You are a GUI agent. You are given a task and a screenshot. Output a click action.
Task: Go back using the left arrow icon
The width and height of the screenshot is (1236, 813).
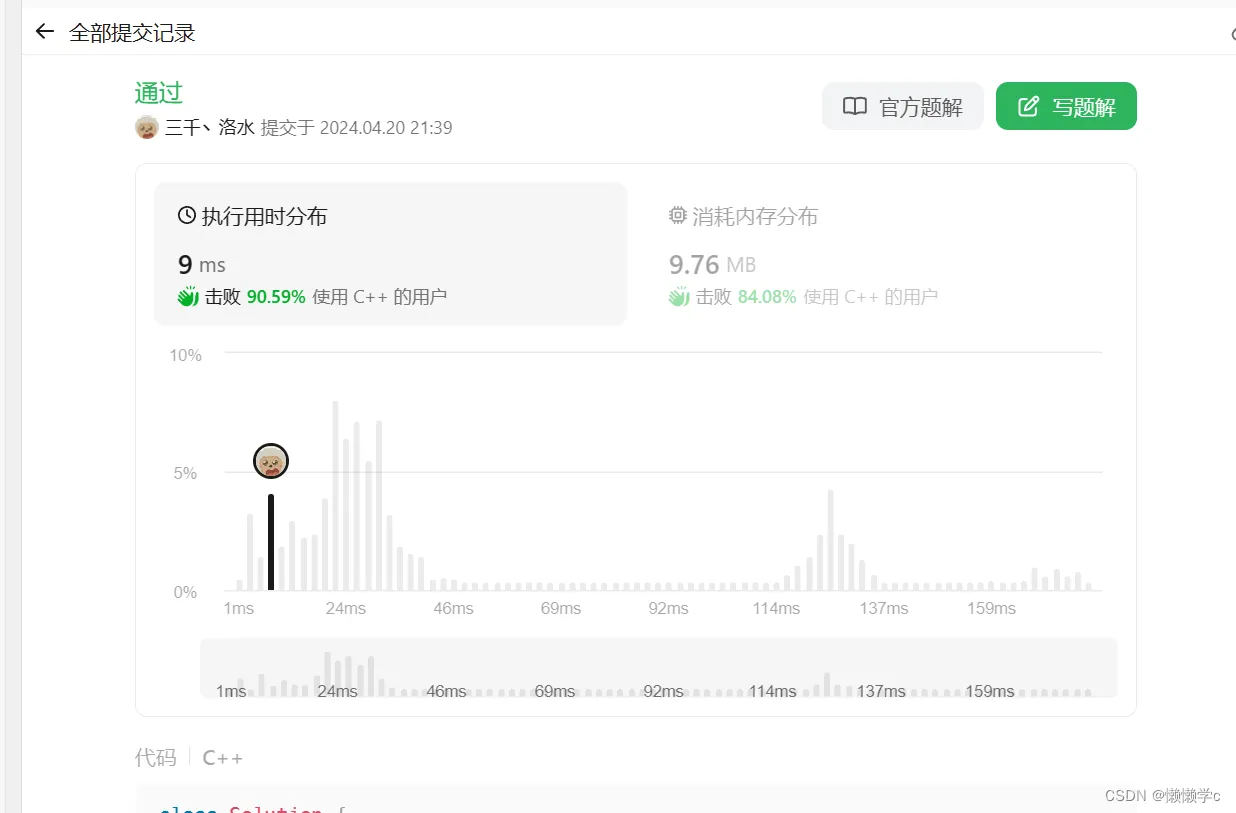(44, 32)
